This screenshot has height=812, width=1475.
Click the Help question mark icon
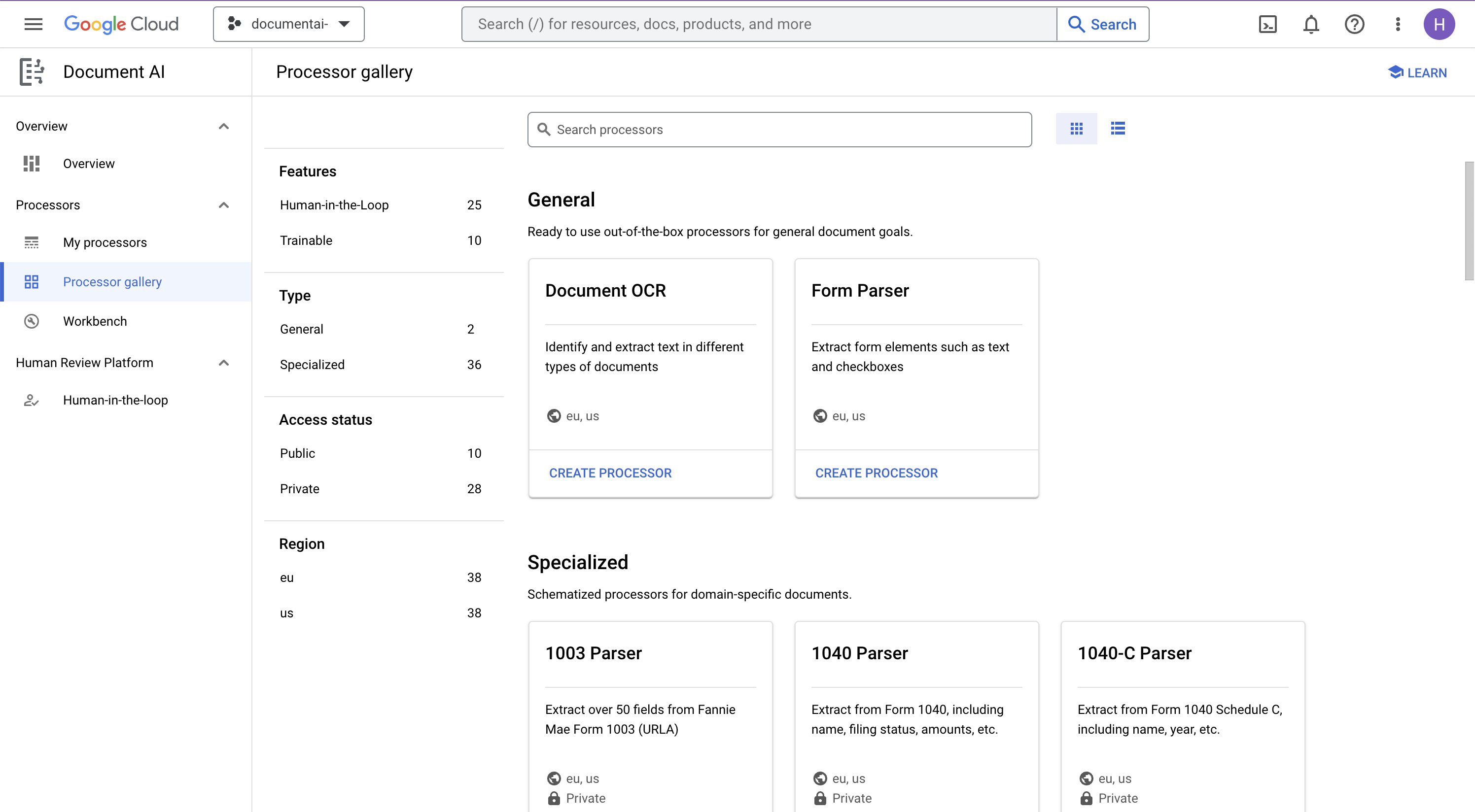click(x=1355, y=24)
